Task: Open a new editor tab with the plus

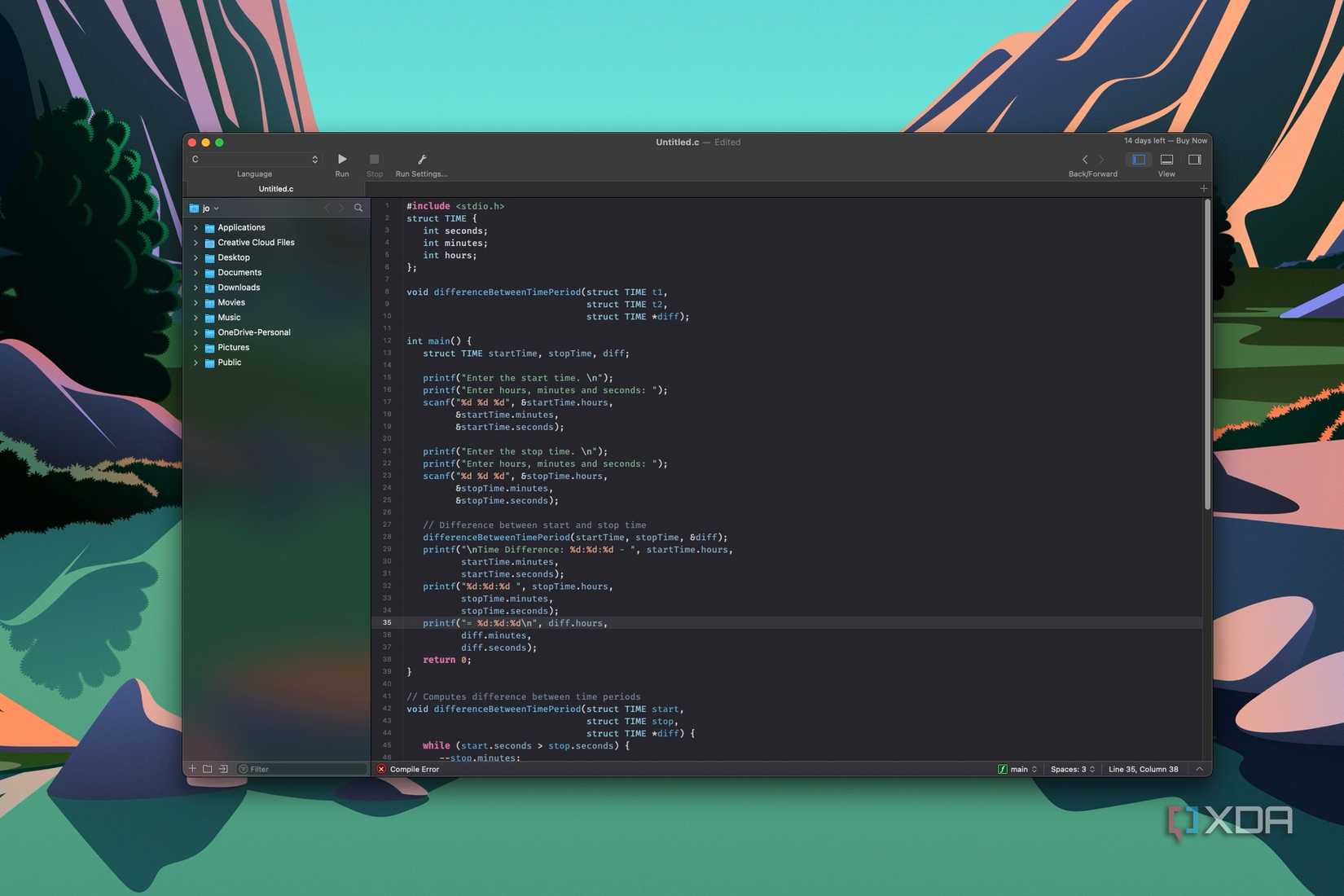Action: pyautogui.click(x=1203, y=188)
